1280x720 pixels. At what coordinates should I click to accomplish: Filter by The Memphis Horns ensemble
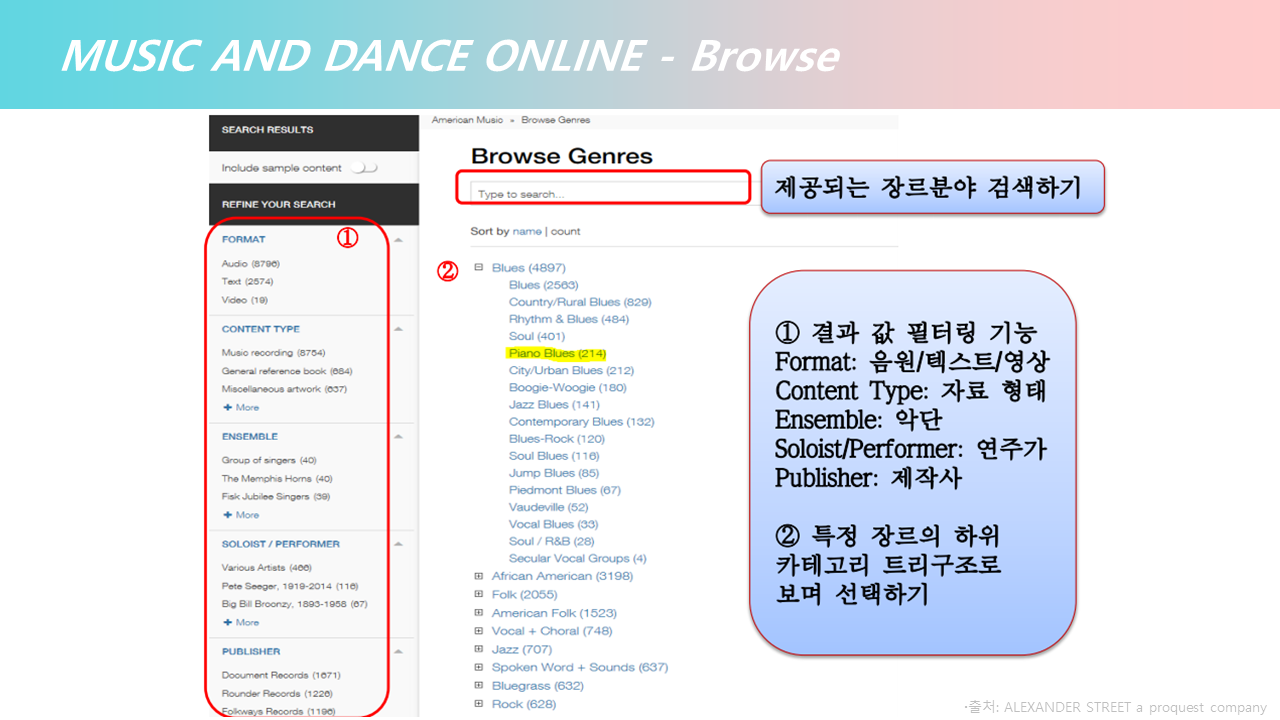click(277, 479)
